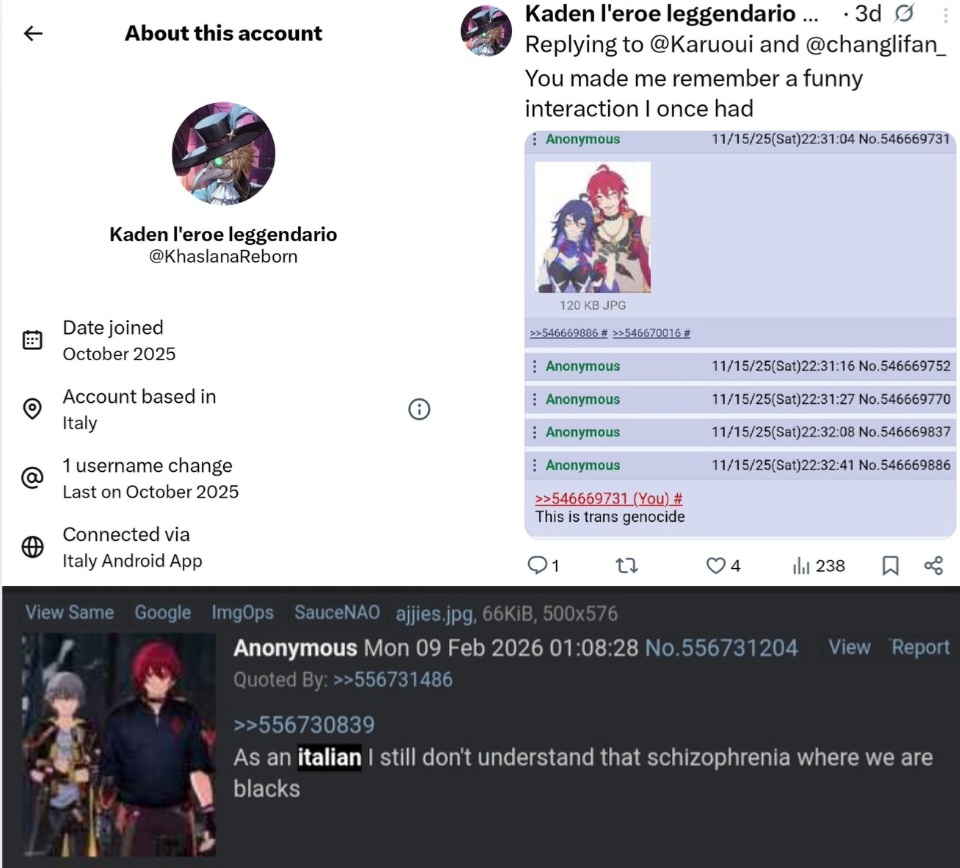Click quoted reply link >>556731486
Screen dimensions: 960x868
point(393,679)
